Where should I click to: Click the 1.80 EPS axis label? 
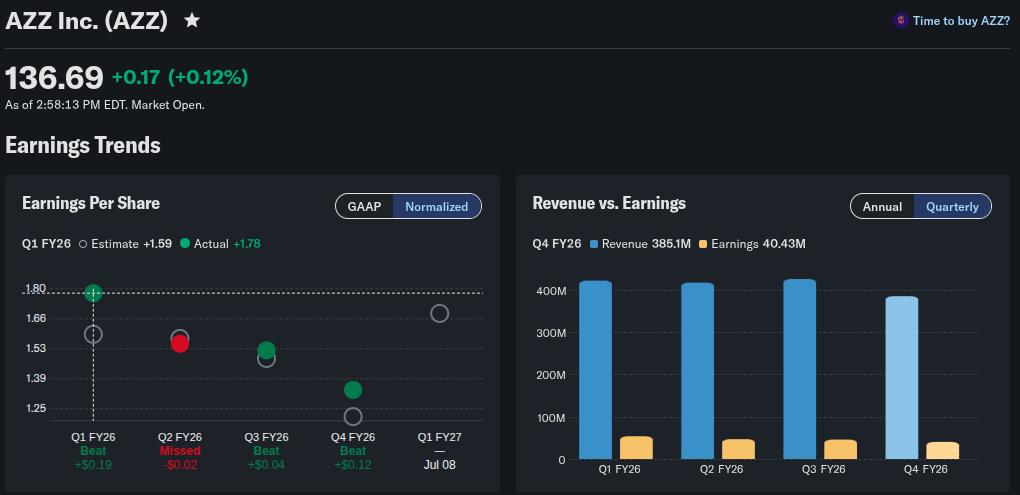click(35, 288)
